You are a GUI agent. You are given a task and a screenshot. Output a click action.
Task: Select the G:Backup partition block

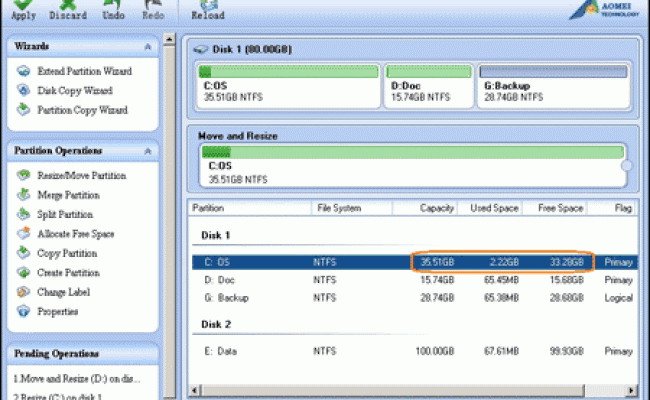coord(554,86)
